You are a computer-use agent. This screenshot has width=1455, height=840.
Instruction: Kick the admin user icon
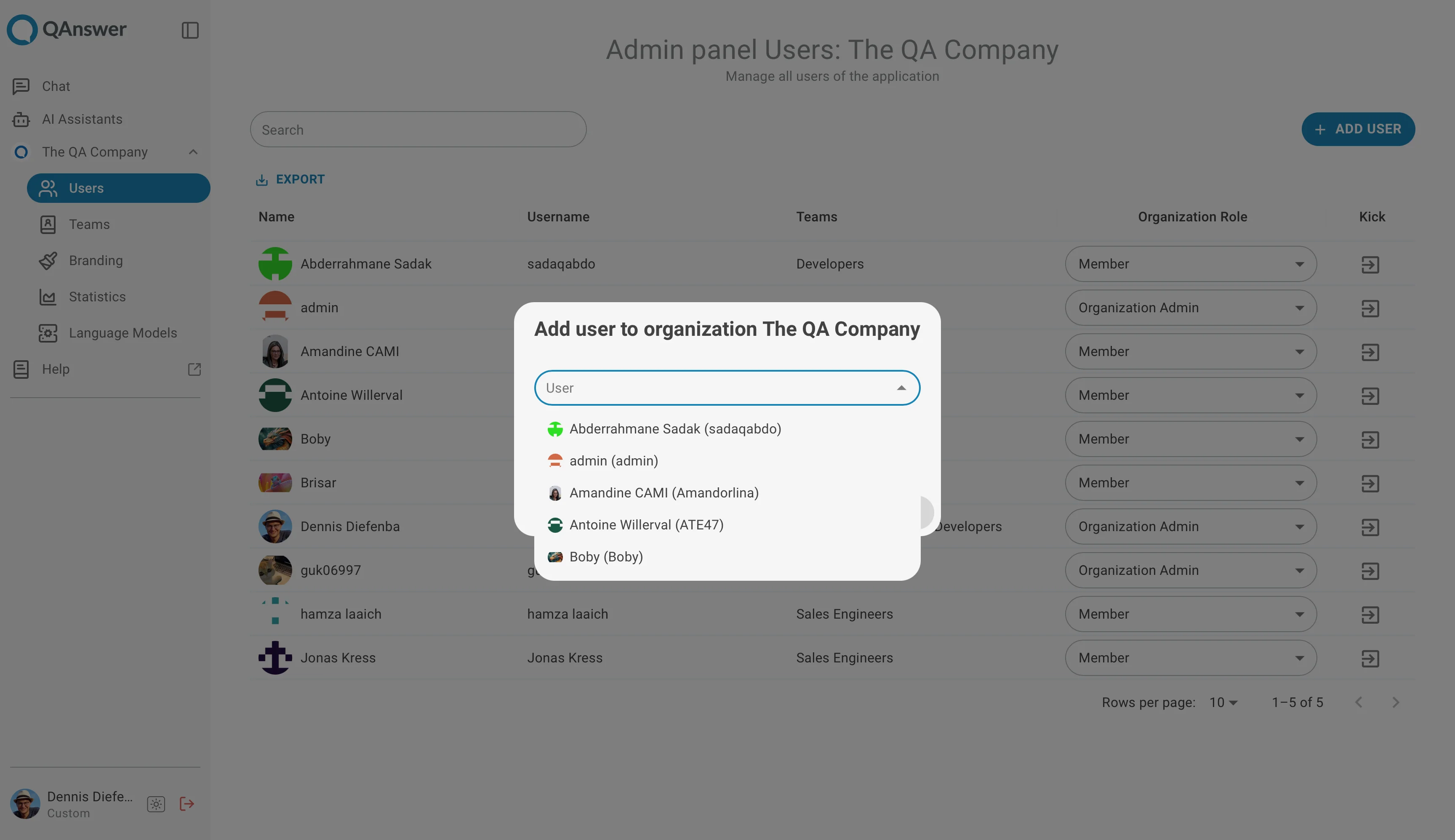click(1370, 308)
